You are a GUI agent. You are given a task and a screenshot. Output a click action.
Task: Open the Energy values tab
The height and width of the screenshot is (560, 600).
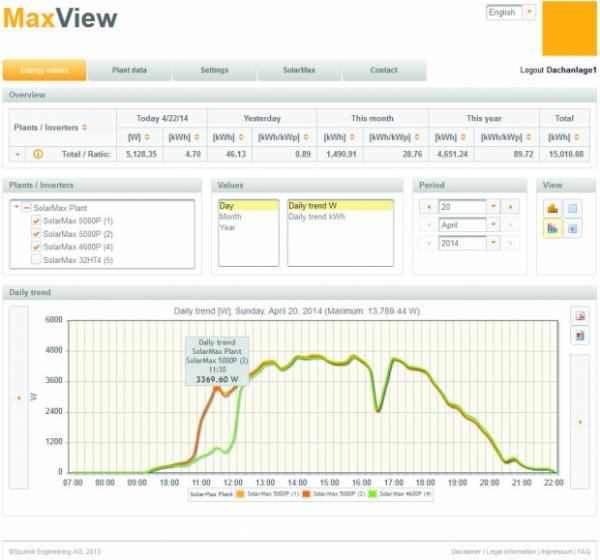pos(44,70)
